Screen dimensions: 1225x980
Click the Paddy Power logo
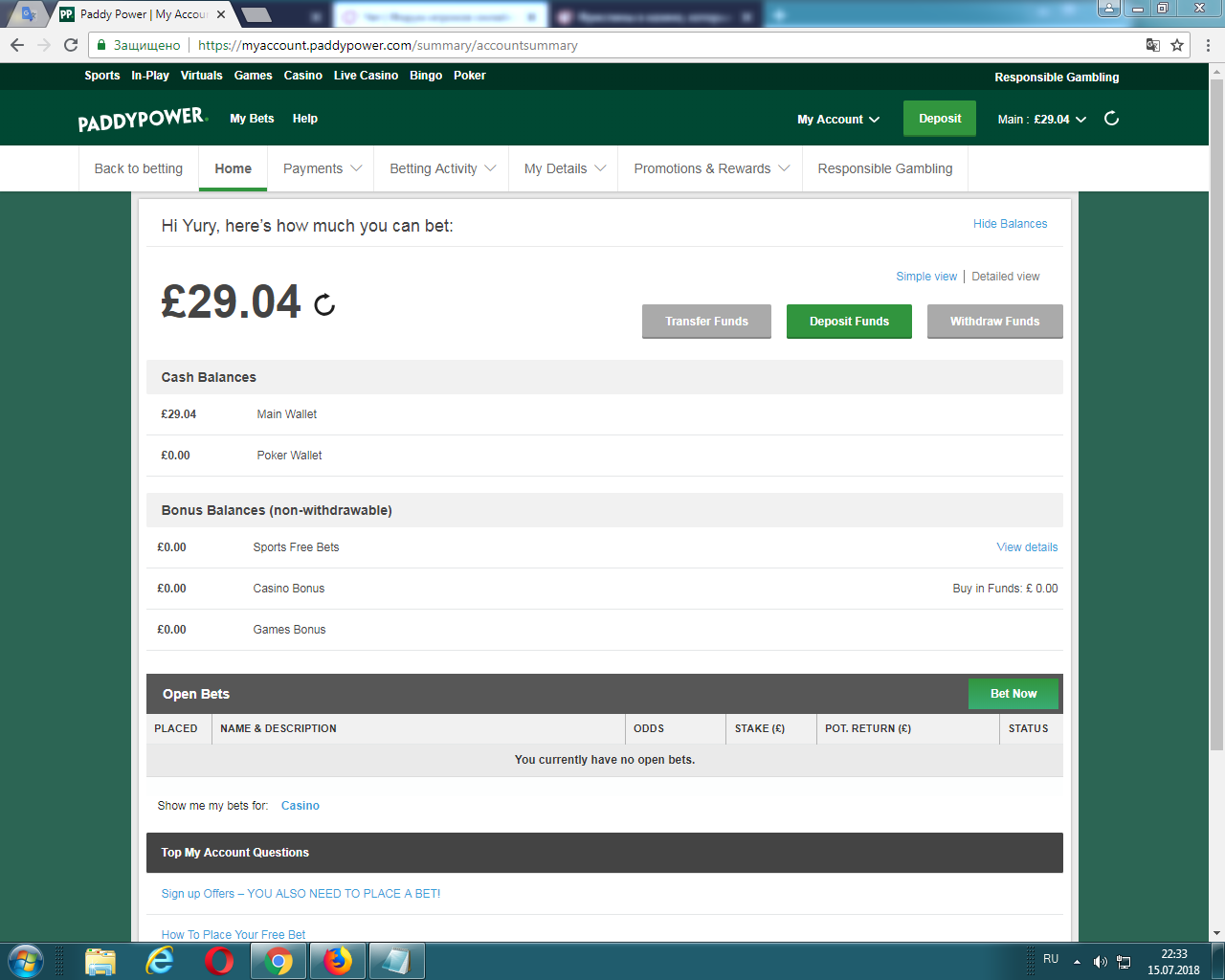[142, 119]
